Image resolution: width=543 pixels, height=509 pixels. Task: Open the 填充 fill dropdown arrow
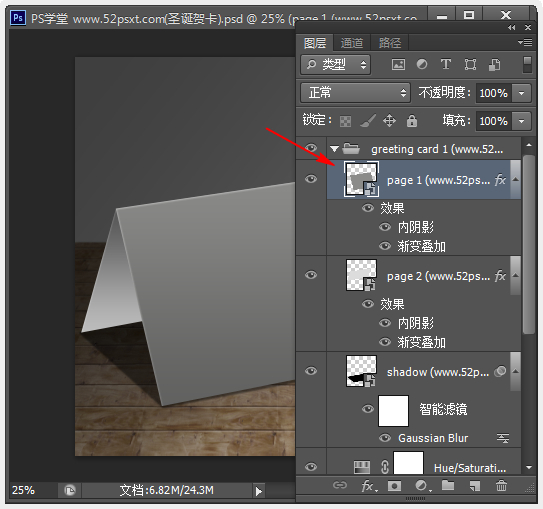click(522, 121)
